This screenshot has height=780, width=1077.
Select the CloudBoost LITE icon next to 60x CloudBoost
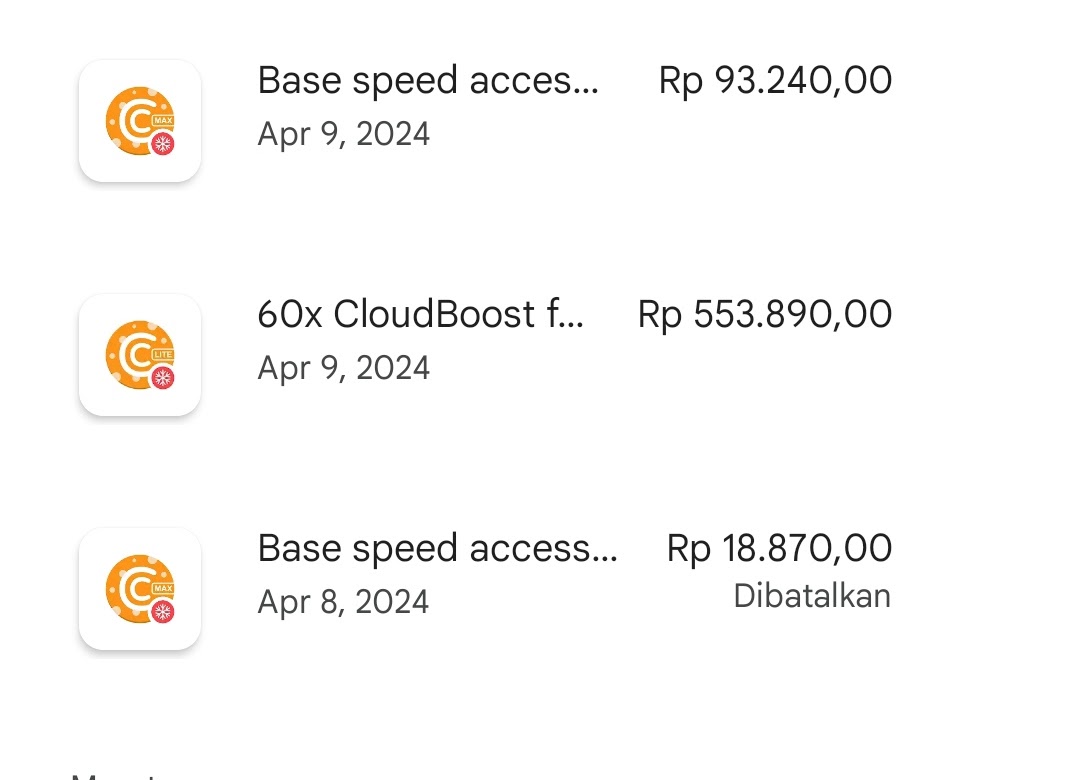[x=140, y=354]
